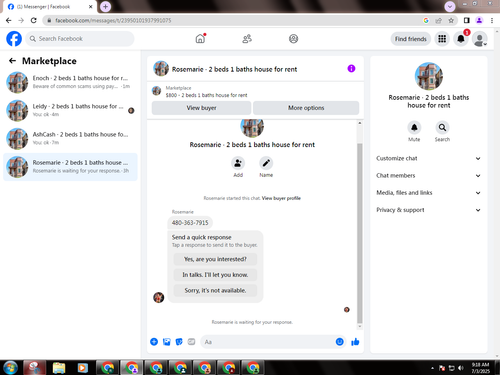Viewport: 500px width, 375px height.
Task: Click the browser back arrow
Action: [x=9, y=20]
